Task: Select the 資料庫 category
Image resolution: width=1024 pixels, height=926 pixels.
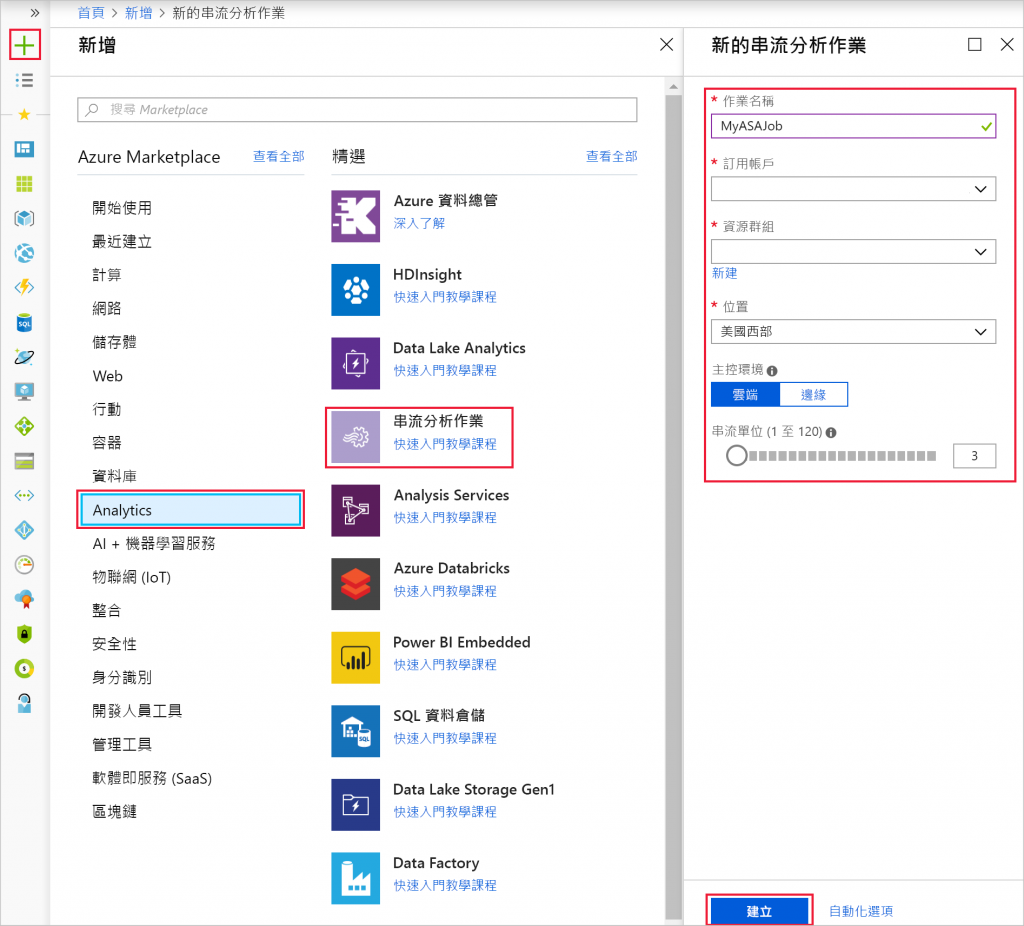Action: (x=114, y=476)
